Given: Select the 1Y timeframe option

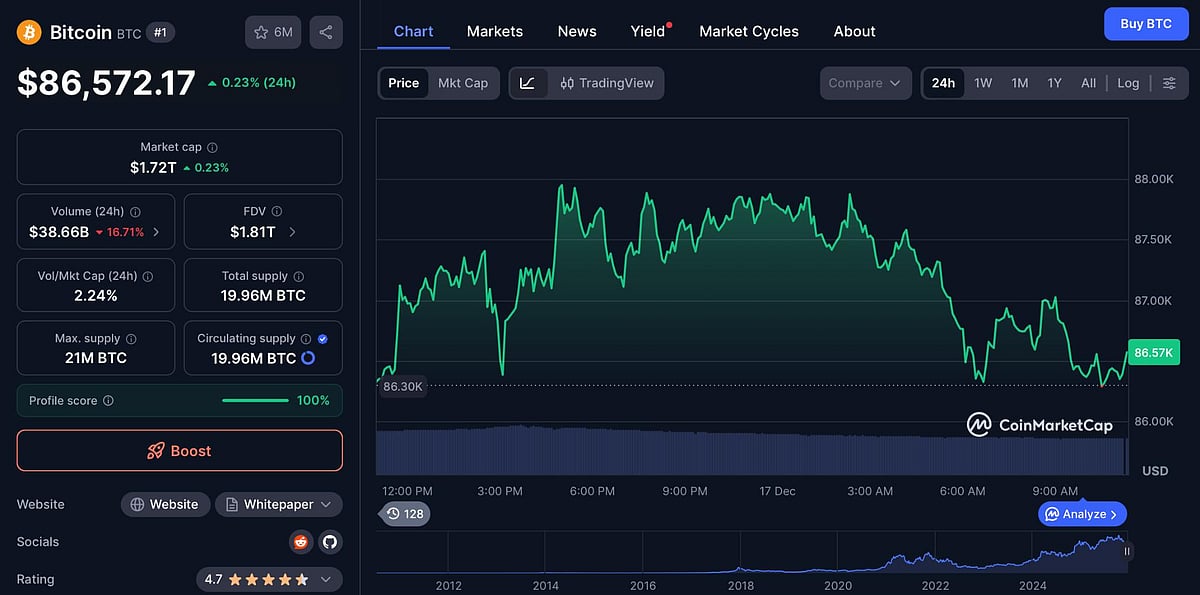Looking at the screenshot, I should [1054, 83].
